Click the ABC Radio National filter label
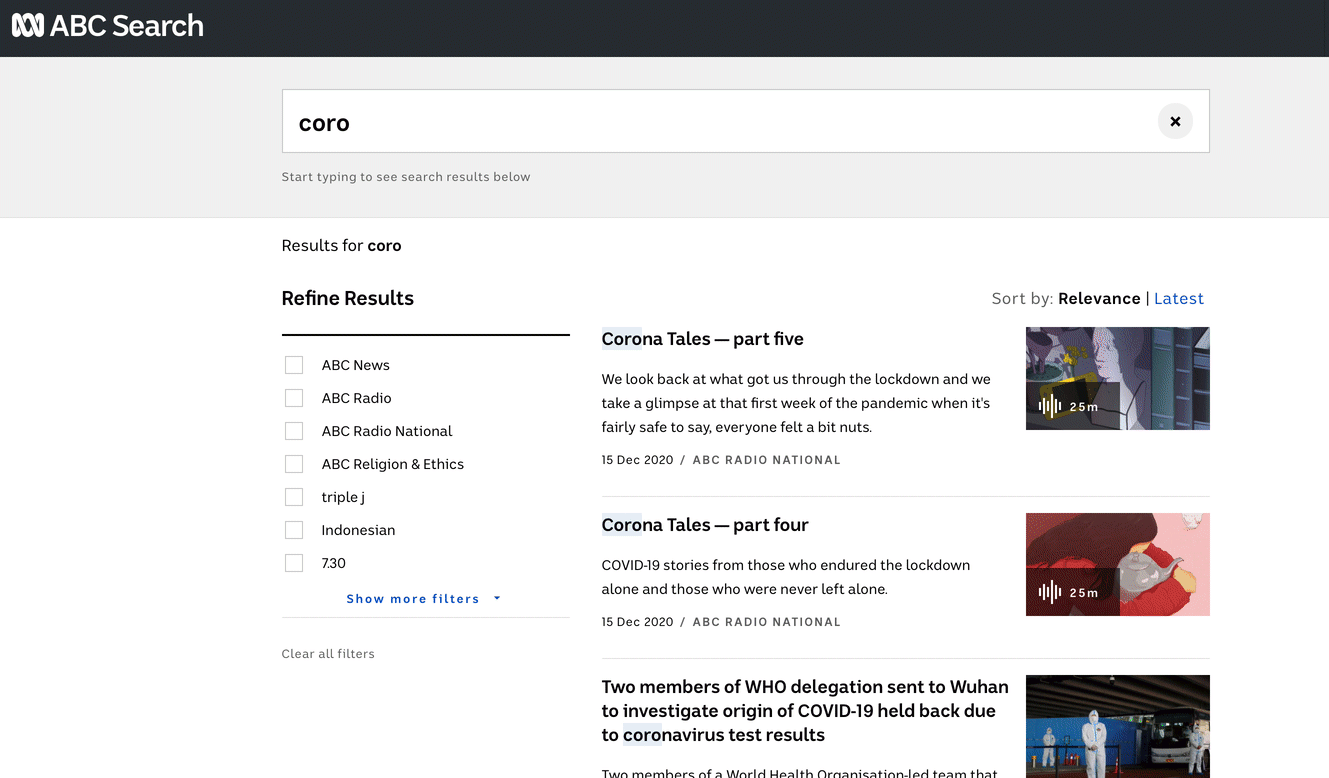The width and height of the screenshot is (1329, 778). point(387,431)
